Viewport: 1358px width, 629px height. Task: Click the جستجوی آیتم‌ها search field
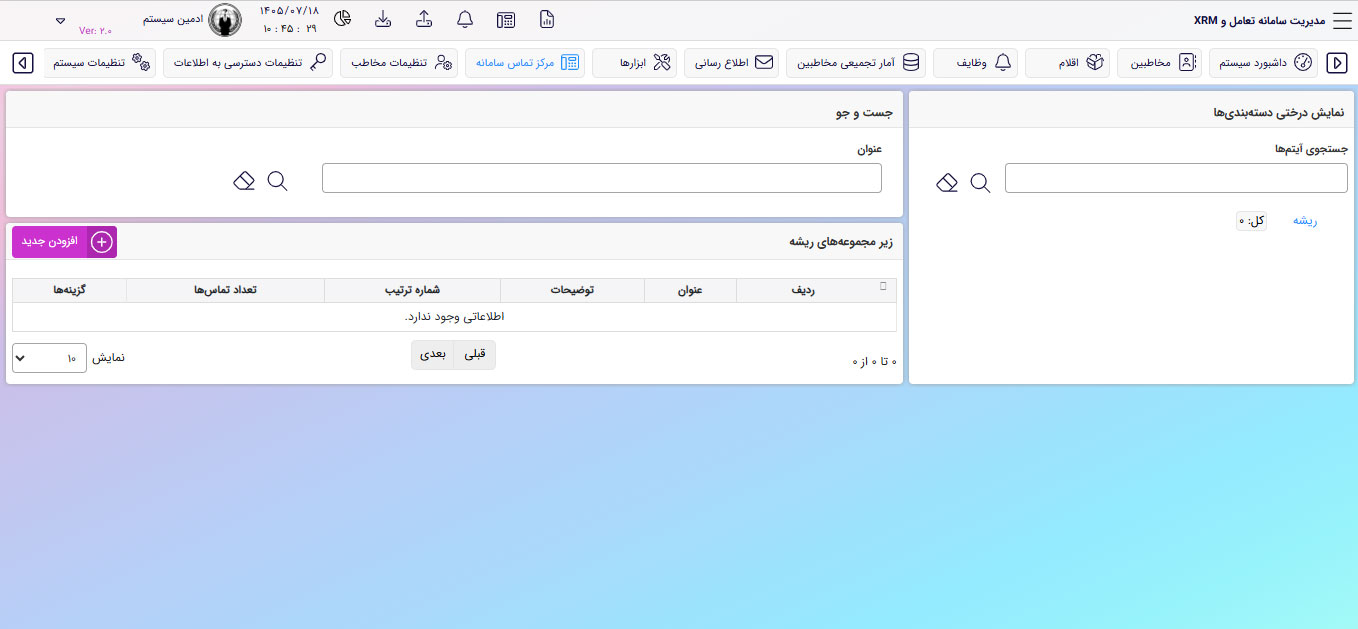[1176, 178]
